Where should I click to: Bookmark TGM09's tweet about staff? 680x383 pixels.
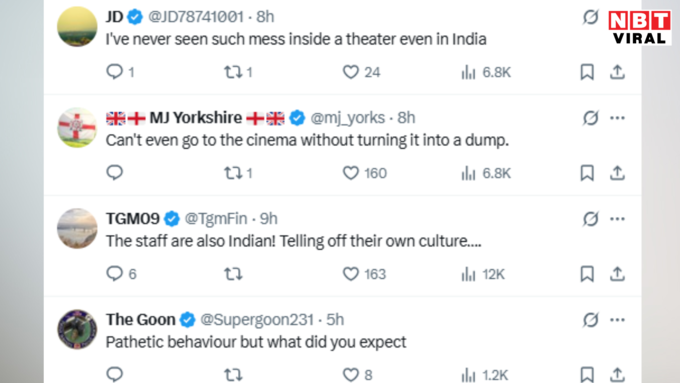coord(587,274)
